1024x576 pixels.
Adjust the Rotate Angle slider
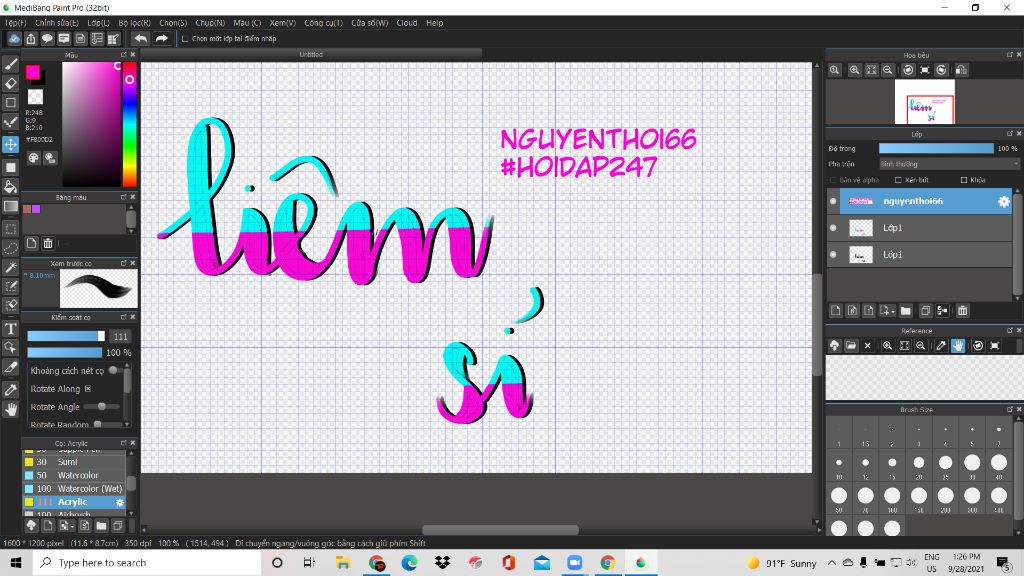coord(100,407)
